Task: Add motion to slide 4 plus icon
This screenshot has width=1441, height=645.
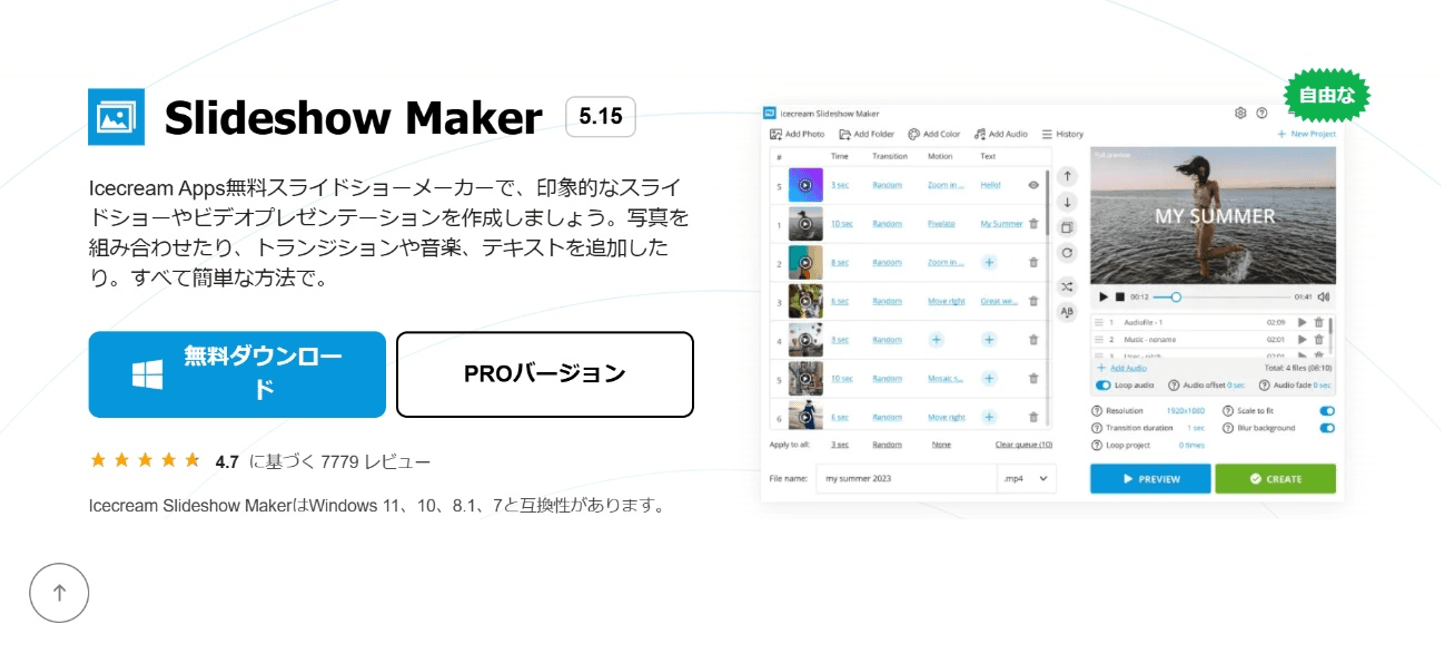Action: tap(937, 340)
